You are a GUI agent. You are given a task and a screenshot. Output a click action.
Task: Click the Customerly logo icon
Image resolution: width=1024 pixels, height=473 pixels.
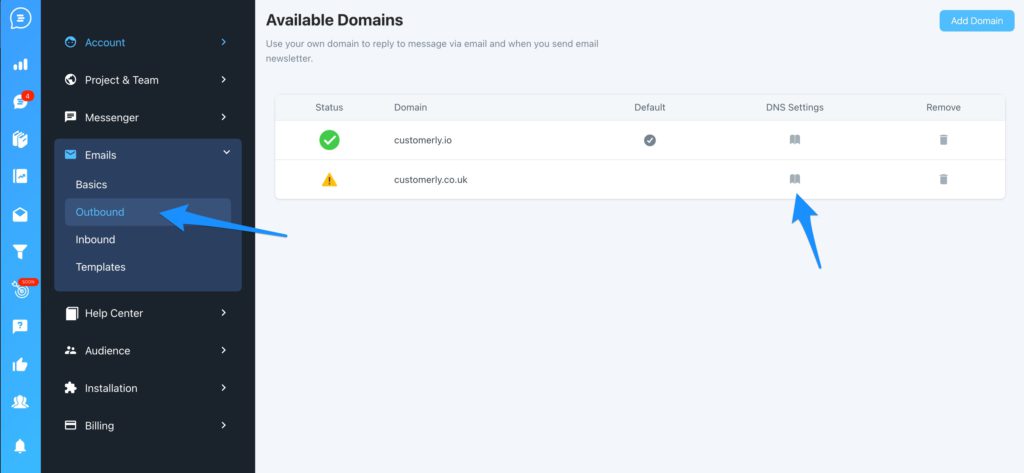20,18
